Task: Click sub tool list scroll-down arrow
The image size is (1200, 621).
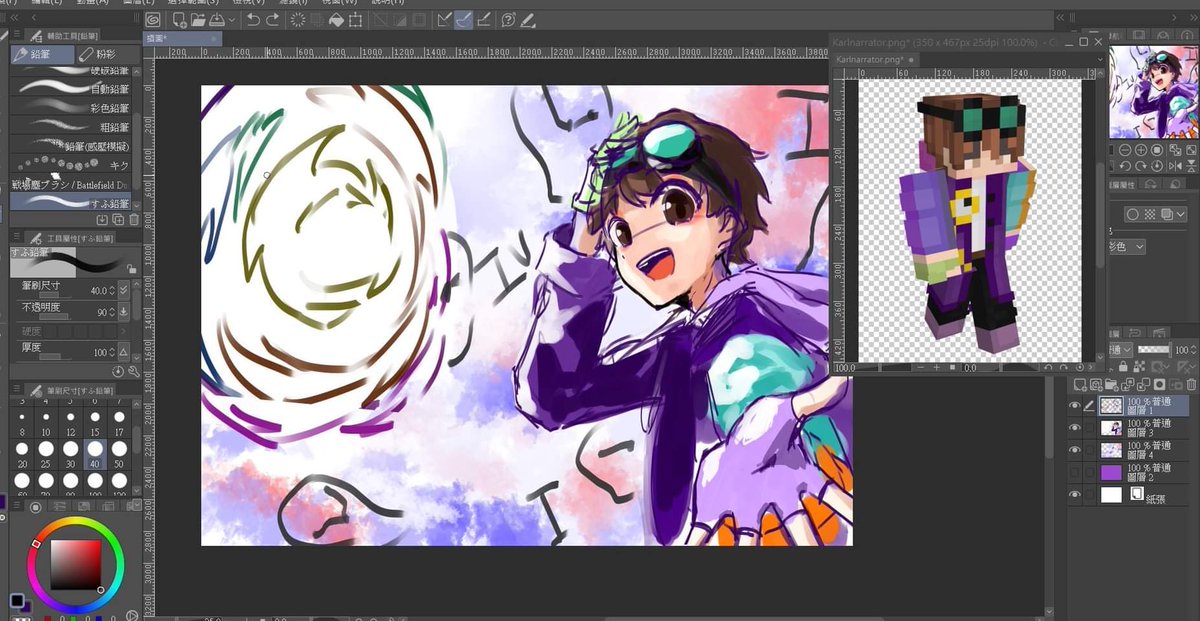Action: (136, 205)
